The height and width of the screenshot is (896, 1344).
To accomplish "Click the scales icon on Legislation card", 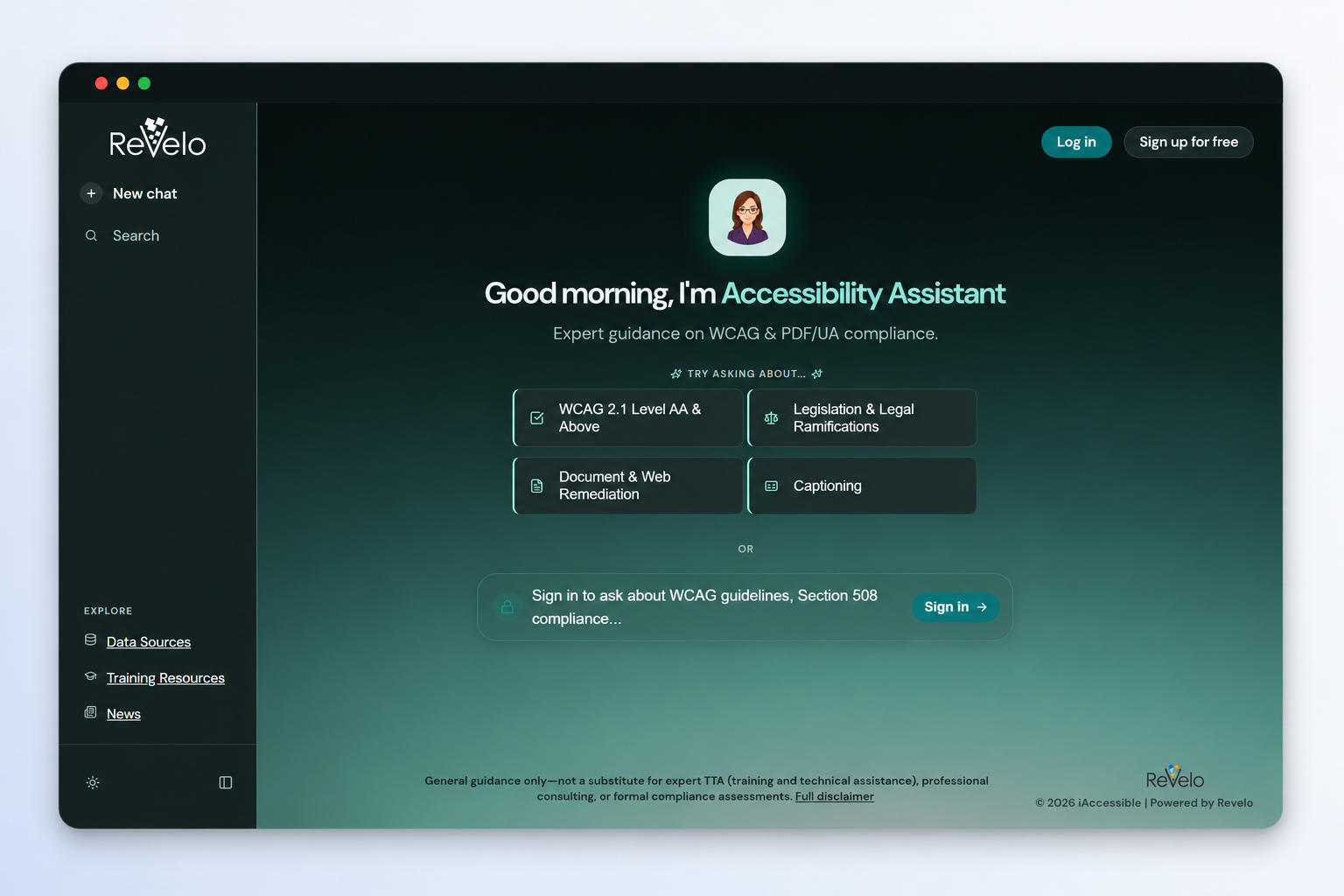I will [x=771, y=418].
